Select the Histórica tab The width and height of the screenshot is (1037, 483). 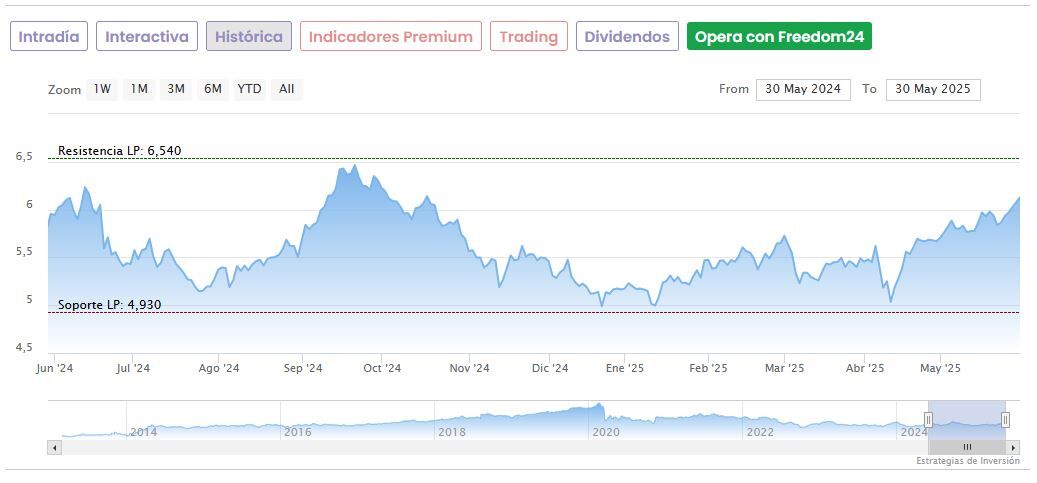click(249, 37)
